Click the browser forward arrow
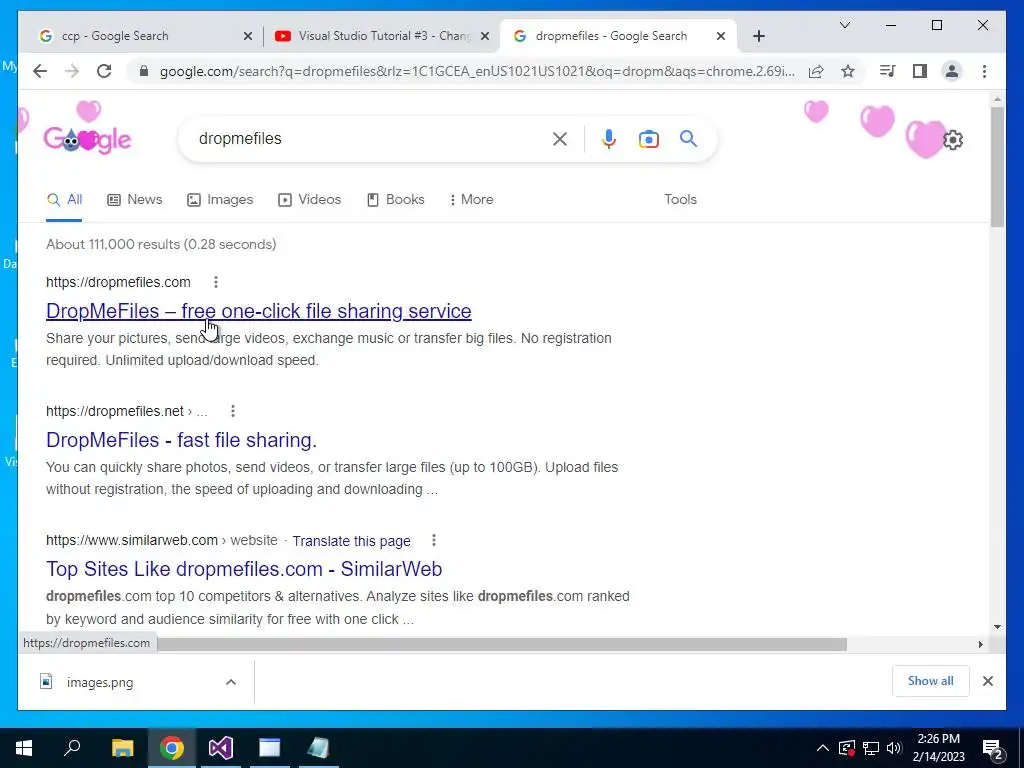 pyautogui.click(x=72, y=71)
